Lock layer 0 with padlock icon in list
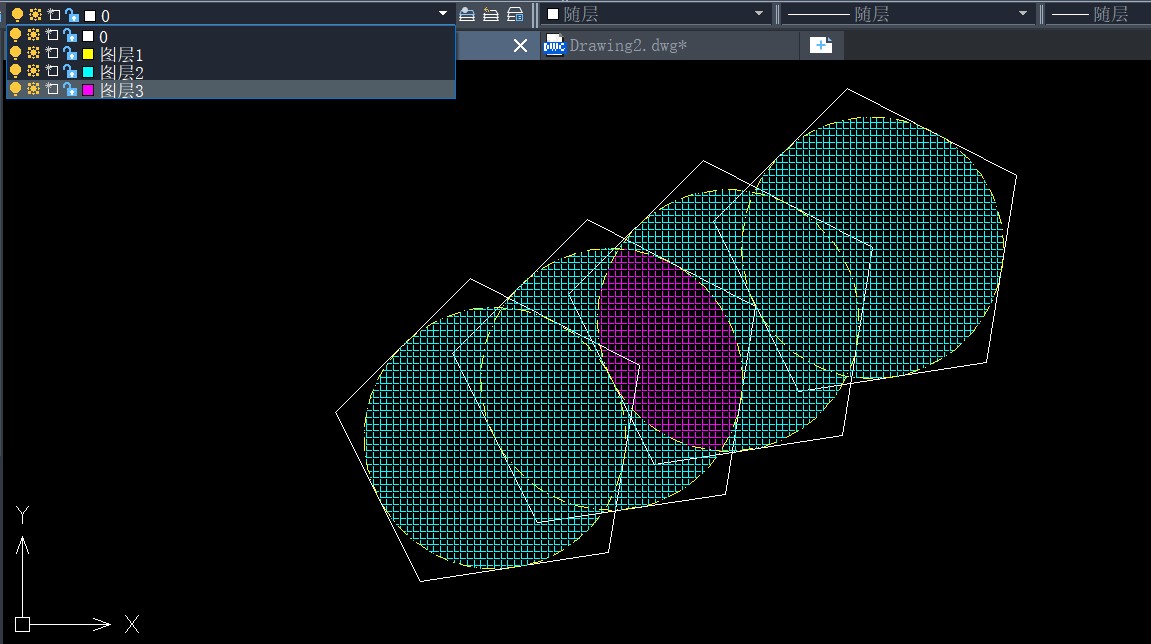 coord(70,35)
